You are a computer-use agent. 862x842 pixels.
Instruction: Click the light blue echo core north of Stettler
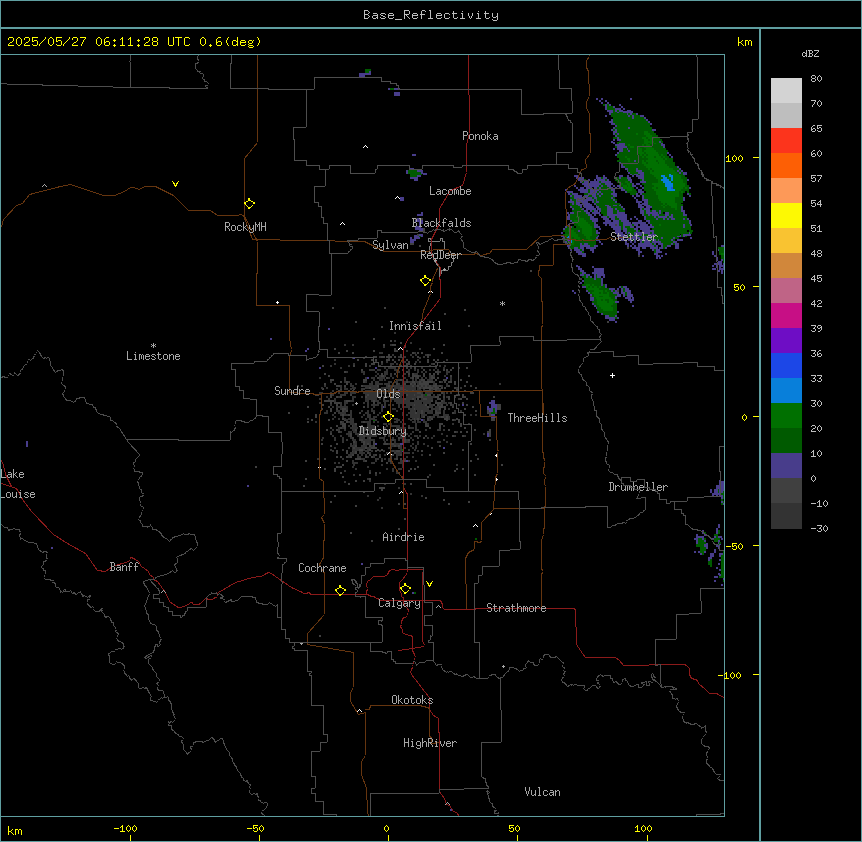coord(668,182)
